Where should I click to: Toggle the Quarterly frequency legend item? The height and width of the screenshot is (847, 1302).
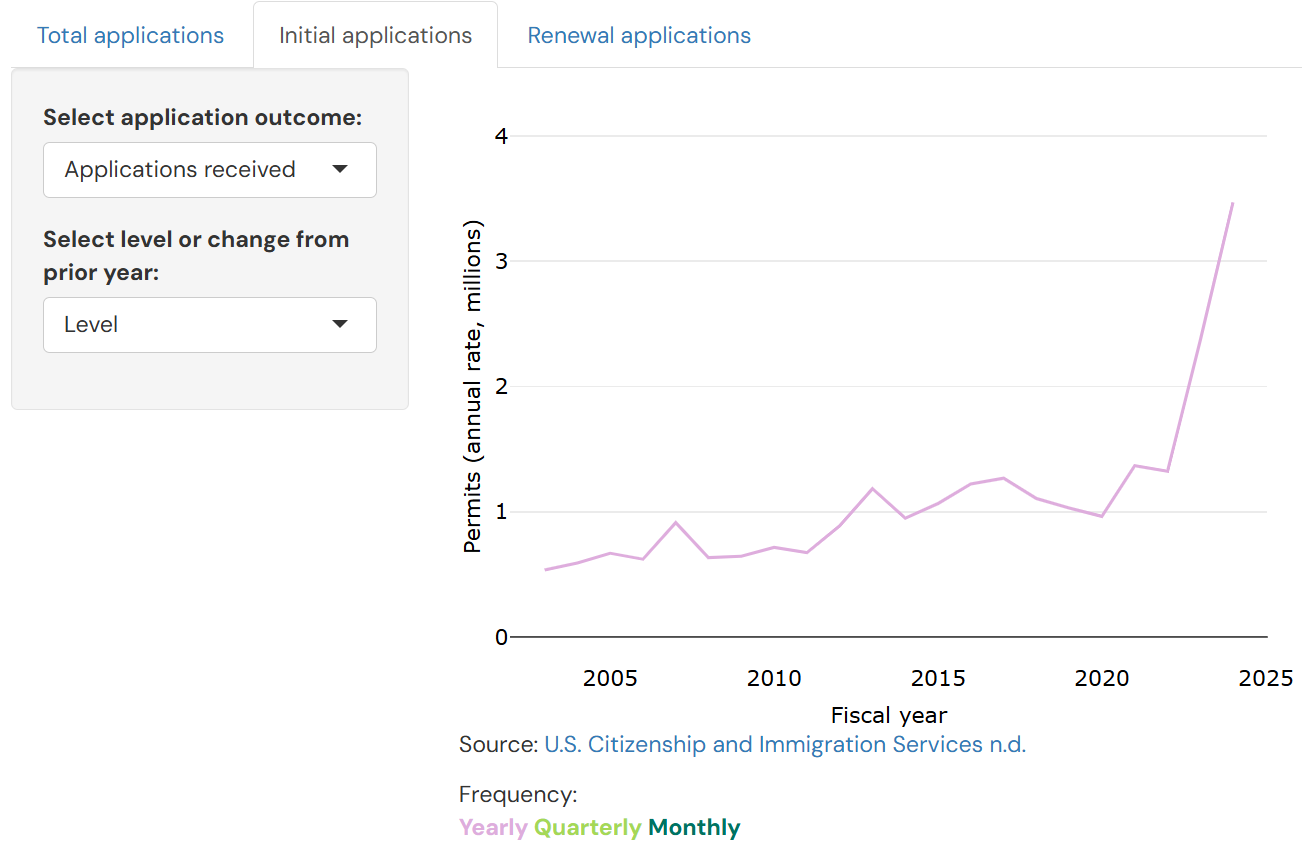pyautogui.click(x=587, y=828)
